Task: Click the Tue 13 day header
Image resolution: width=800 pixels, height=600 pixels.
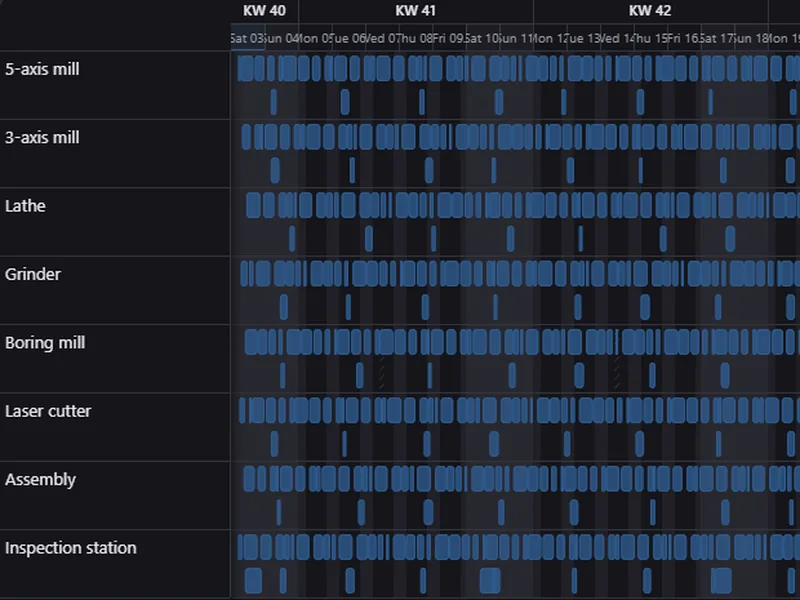Action: [x=584, y=38]
